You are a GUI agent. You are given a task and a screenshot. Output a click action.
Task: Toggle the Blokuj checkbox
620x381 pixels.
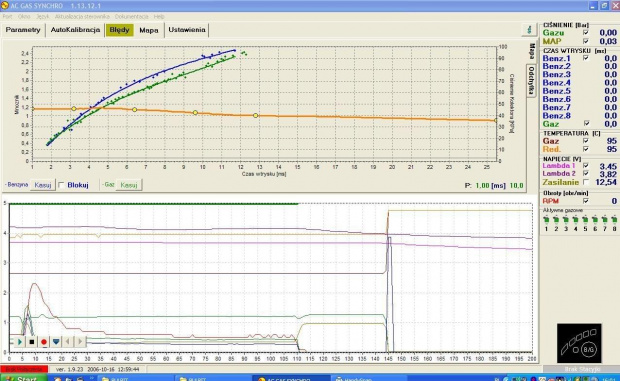click(61, 185)
